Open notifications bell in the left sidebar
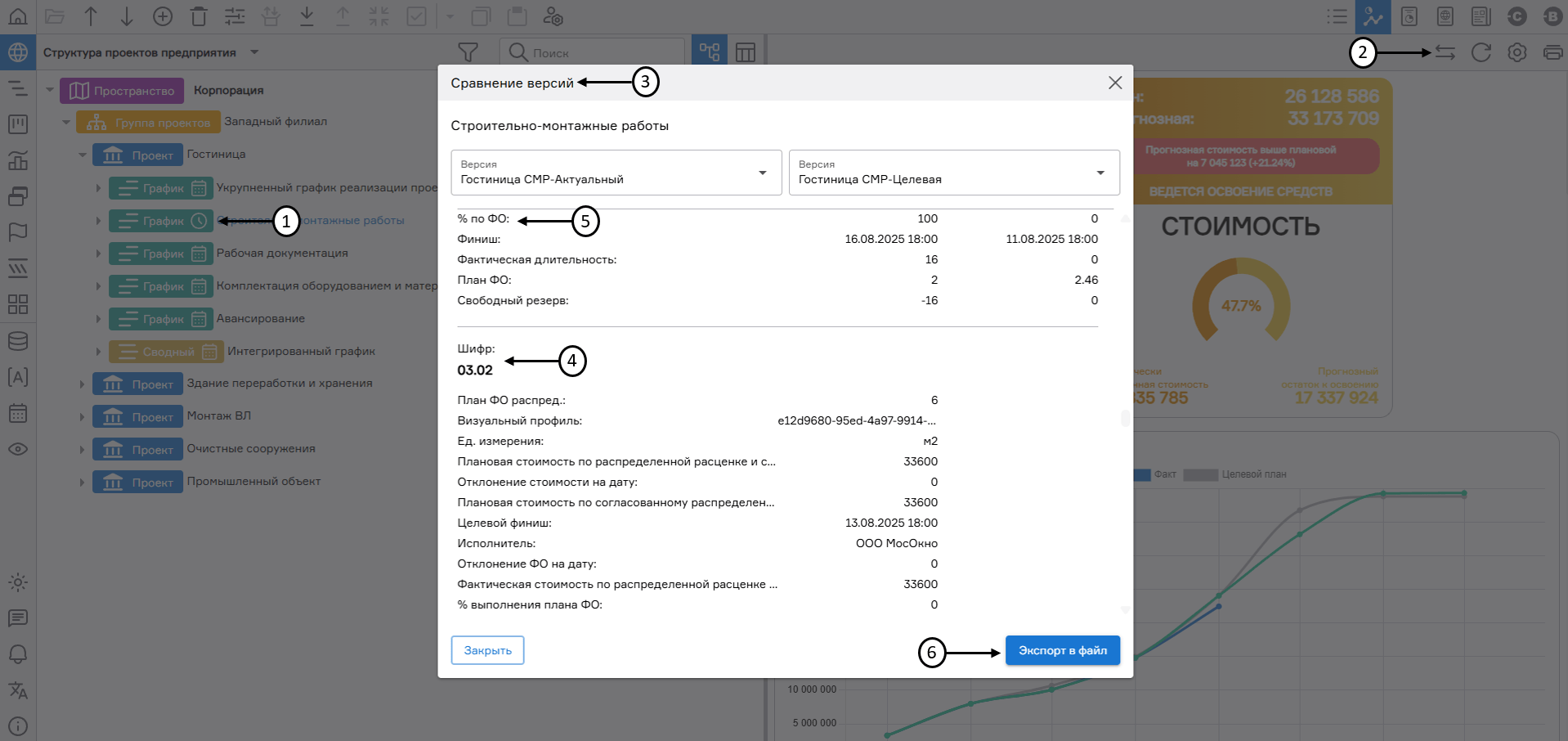This screenshot has height=741, width=1568. click(18, 654)
